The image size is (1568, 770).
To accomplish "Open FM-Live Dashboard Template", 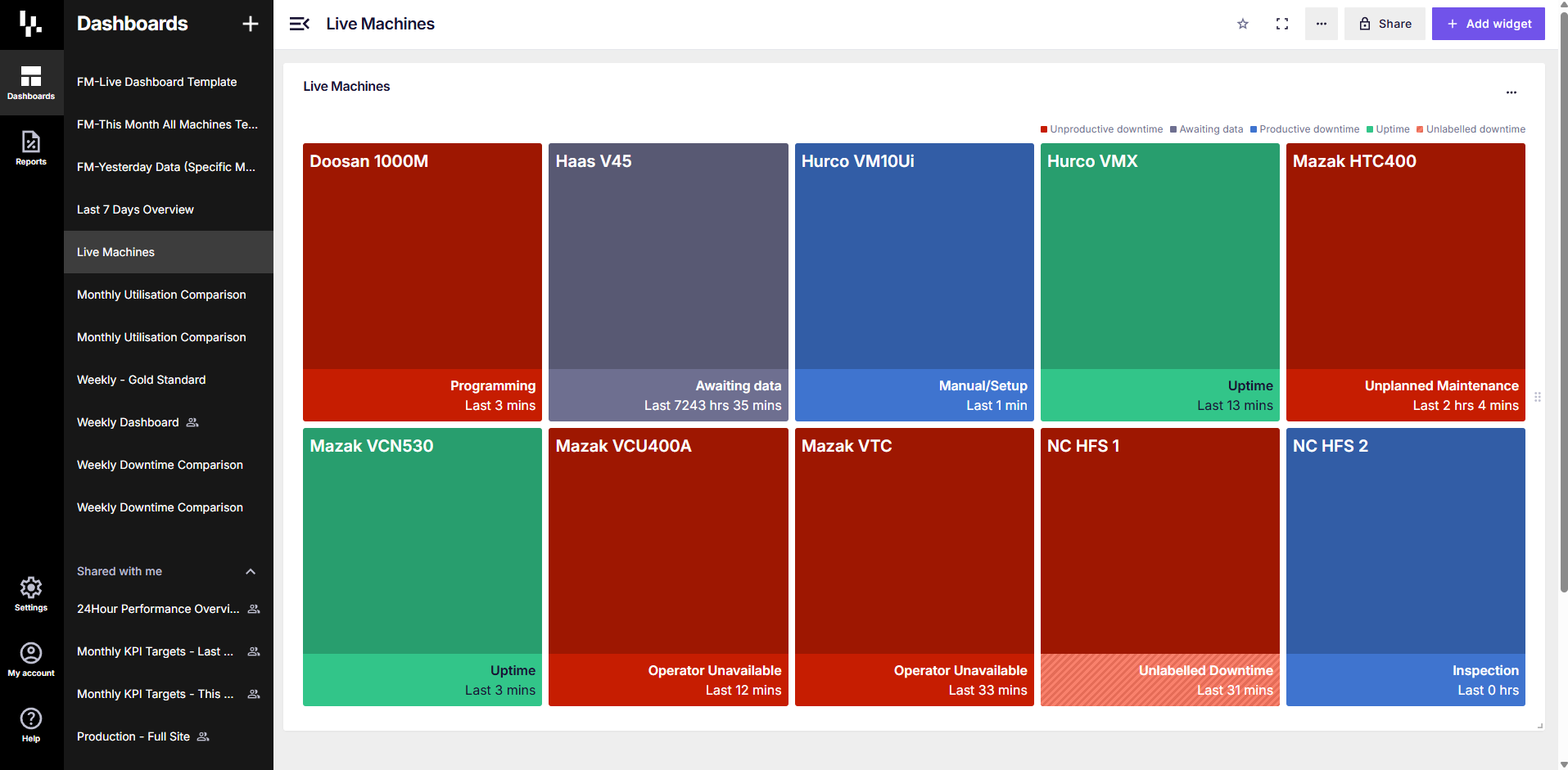I will click(169, 82).
